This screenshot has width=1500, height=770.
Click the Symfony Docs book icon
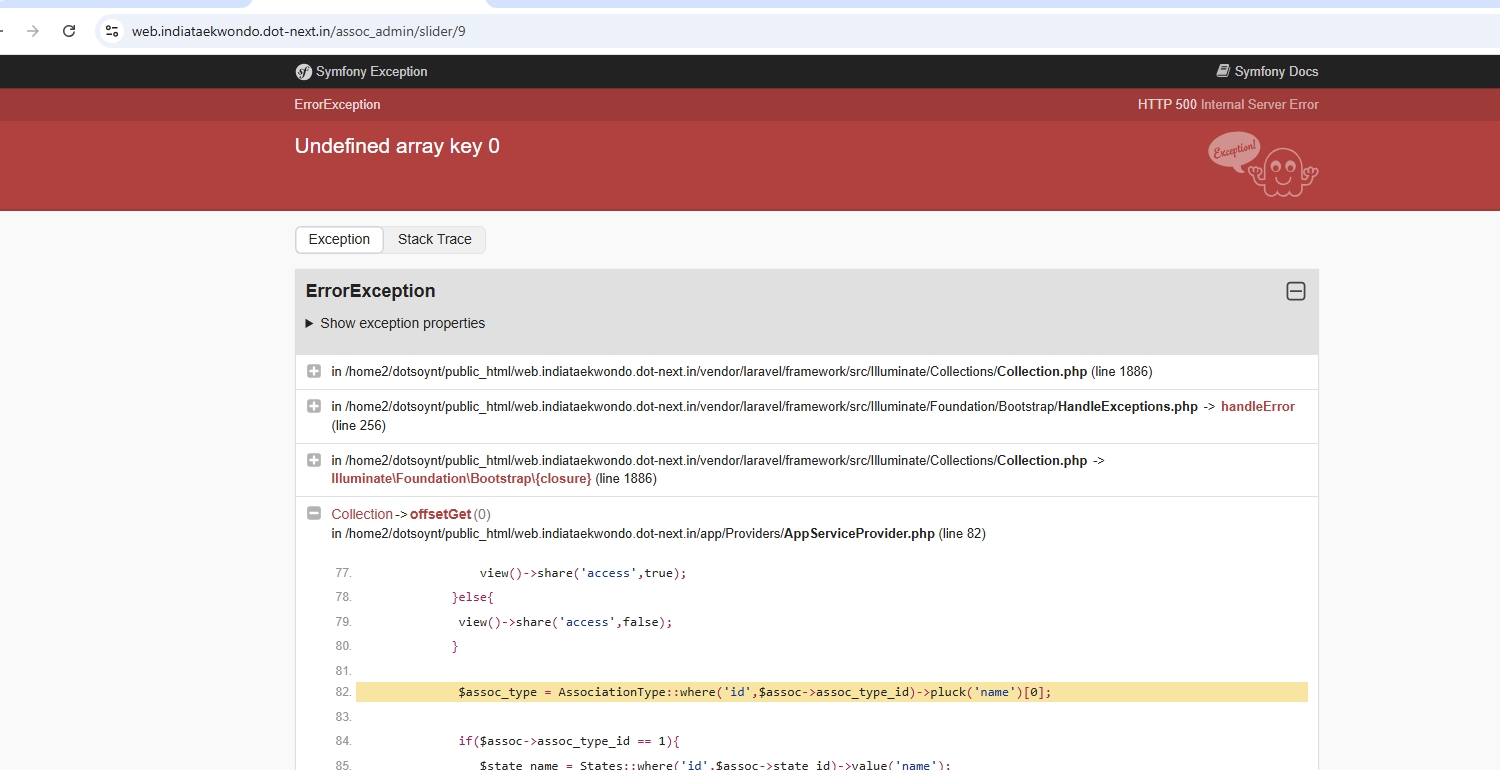(x=1223, y=71)
